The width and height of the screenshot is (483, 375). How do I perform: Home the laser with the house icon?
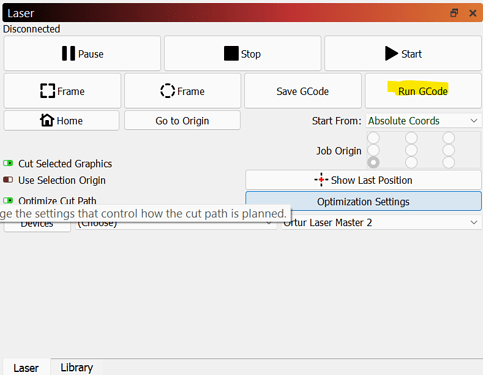click(x=61, y=121)
